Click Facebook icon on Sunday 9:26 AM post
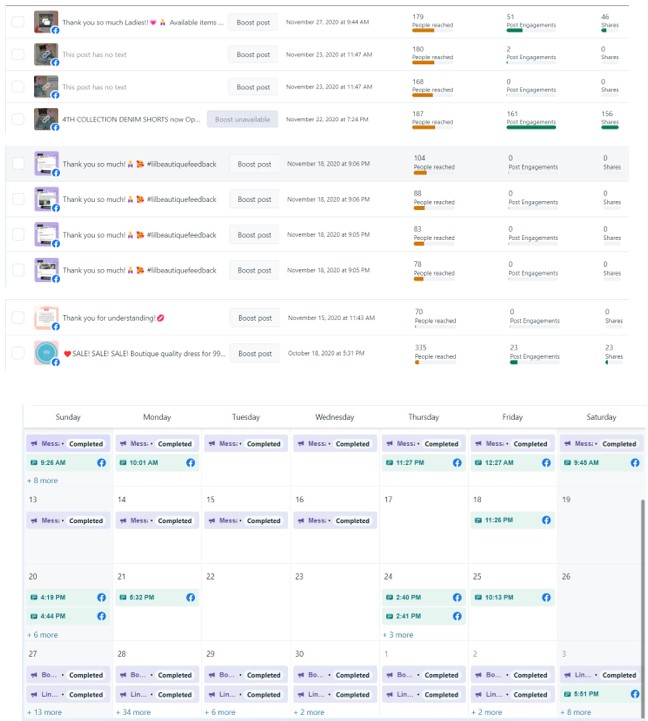This screenshot has height=721, width=648. pyautogui.click(x=102, y=463)
